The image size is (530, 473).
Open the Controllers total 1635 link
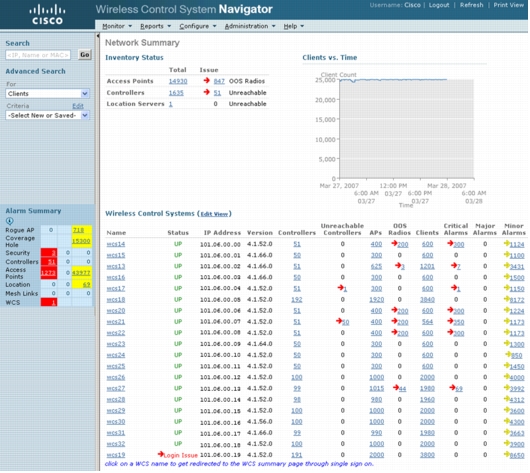pyautogui.click(x=176, y=93)
